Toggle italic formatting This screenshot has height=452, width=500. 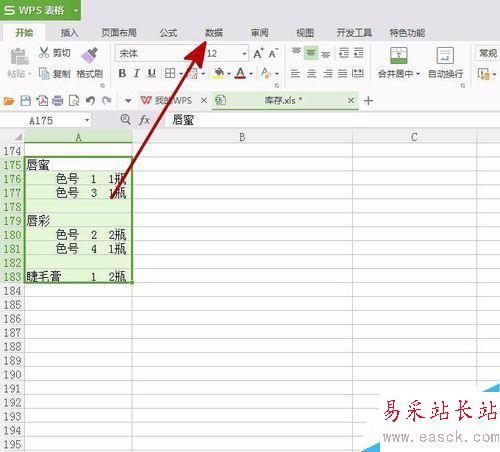136,73
